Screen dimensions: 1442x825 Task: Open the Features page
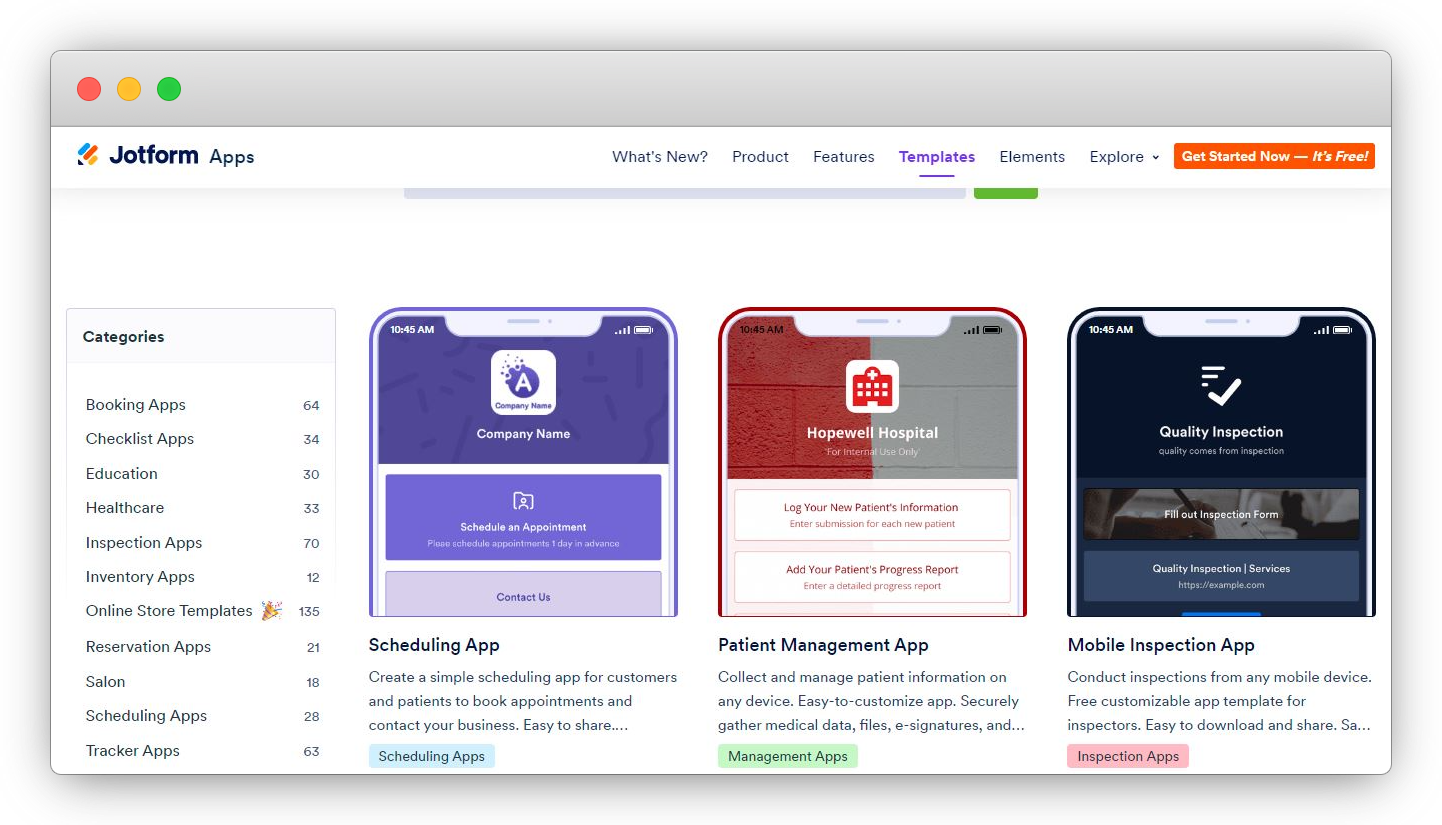coord(843,157)
